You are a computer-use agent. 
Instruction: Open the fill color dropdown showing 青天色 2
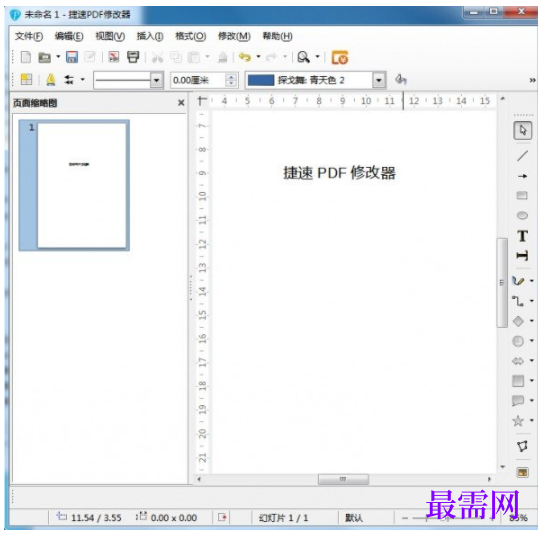[x=378, y=80]
